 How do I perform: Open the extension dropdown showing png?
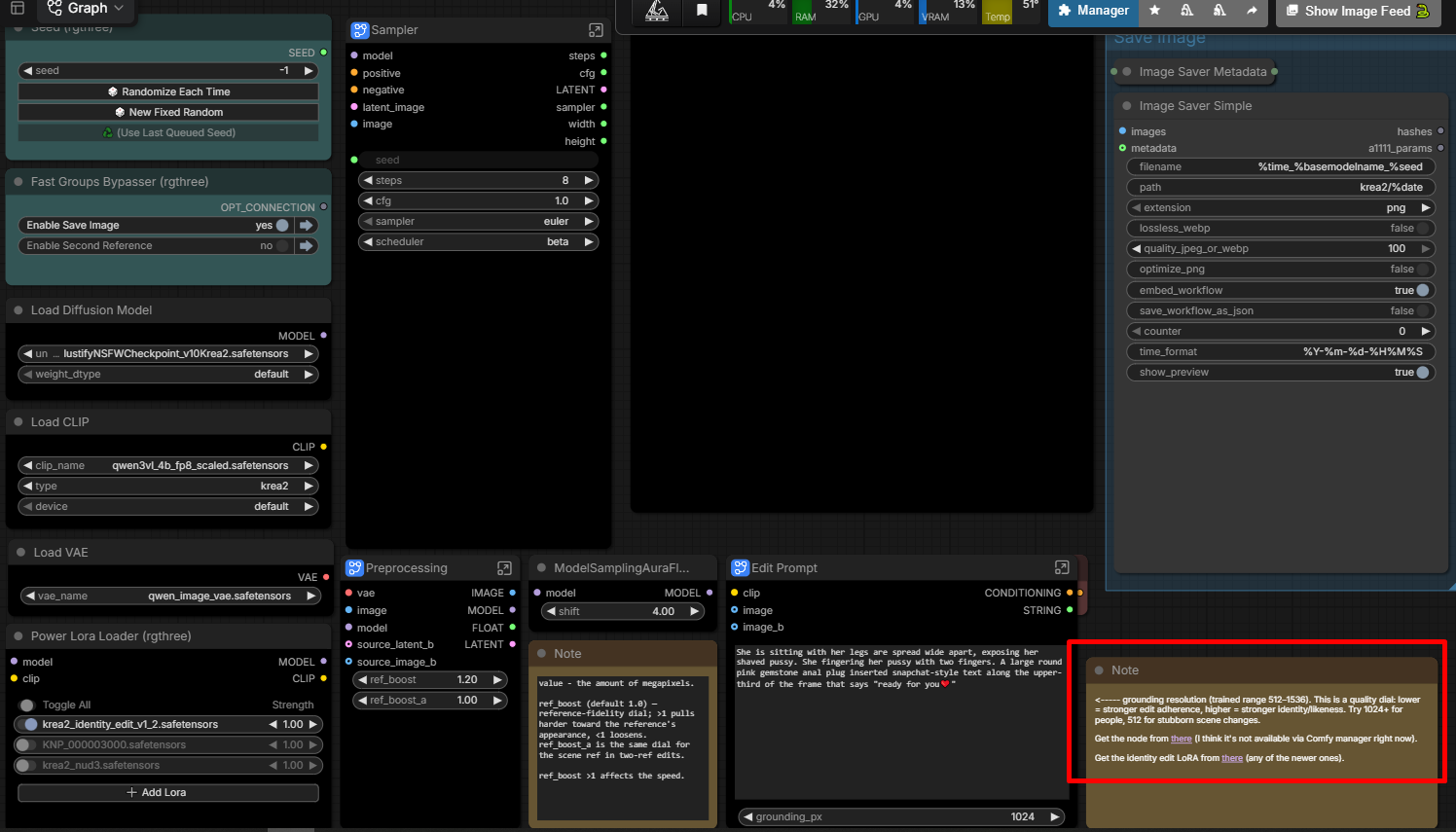(1281, 208)
